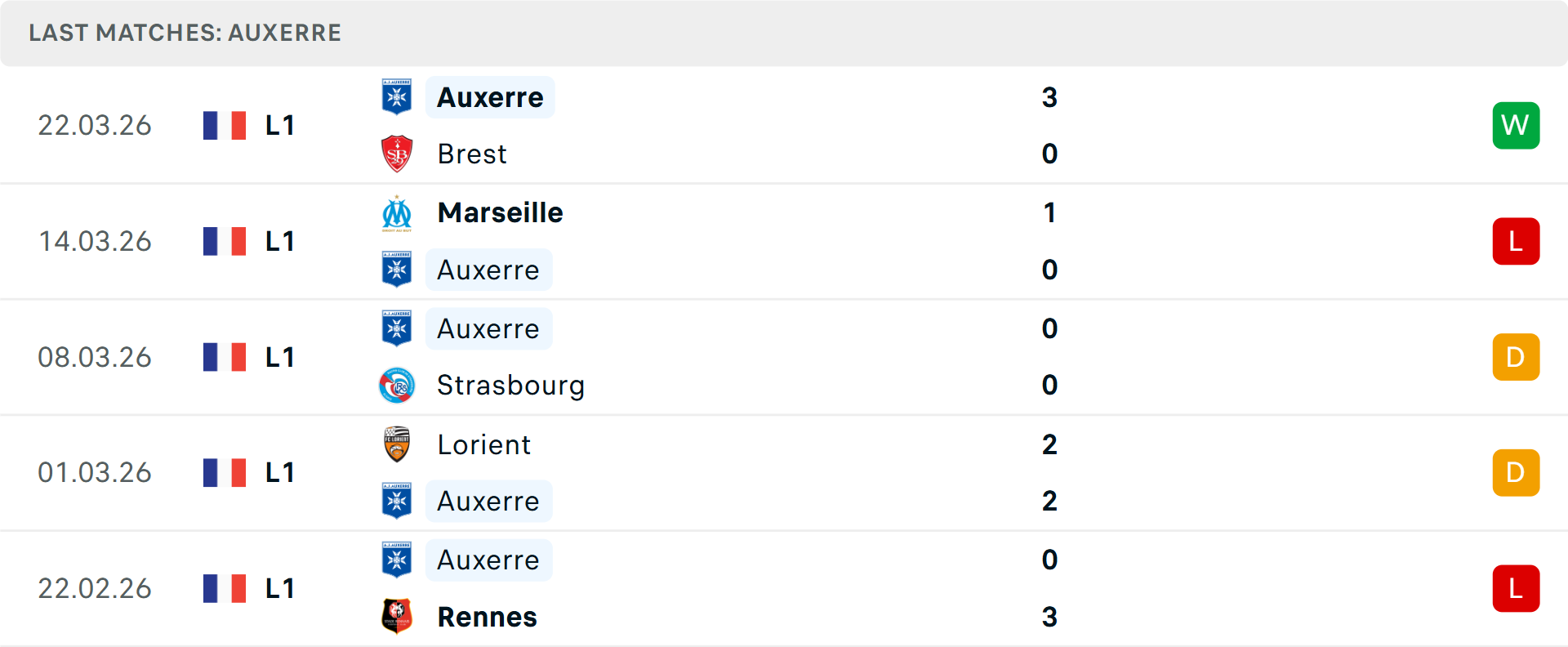Click the D badge for Strasbourg match
Viewport: 1568px width, 647px height.
click(1516, 357)
